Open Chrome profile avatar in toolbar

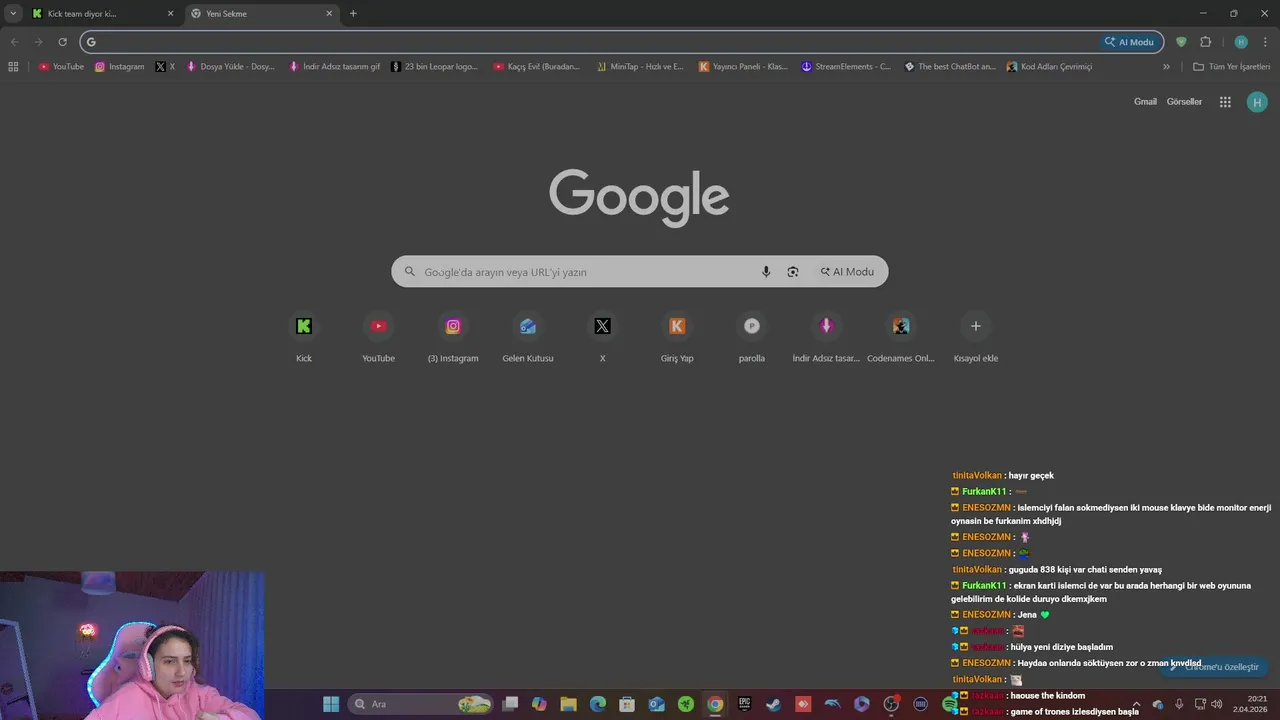pyautogui.click(x=1241, y=42)
